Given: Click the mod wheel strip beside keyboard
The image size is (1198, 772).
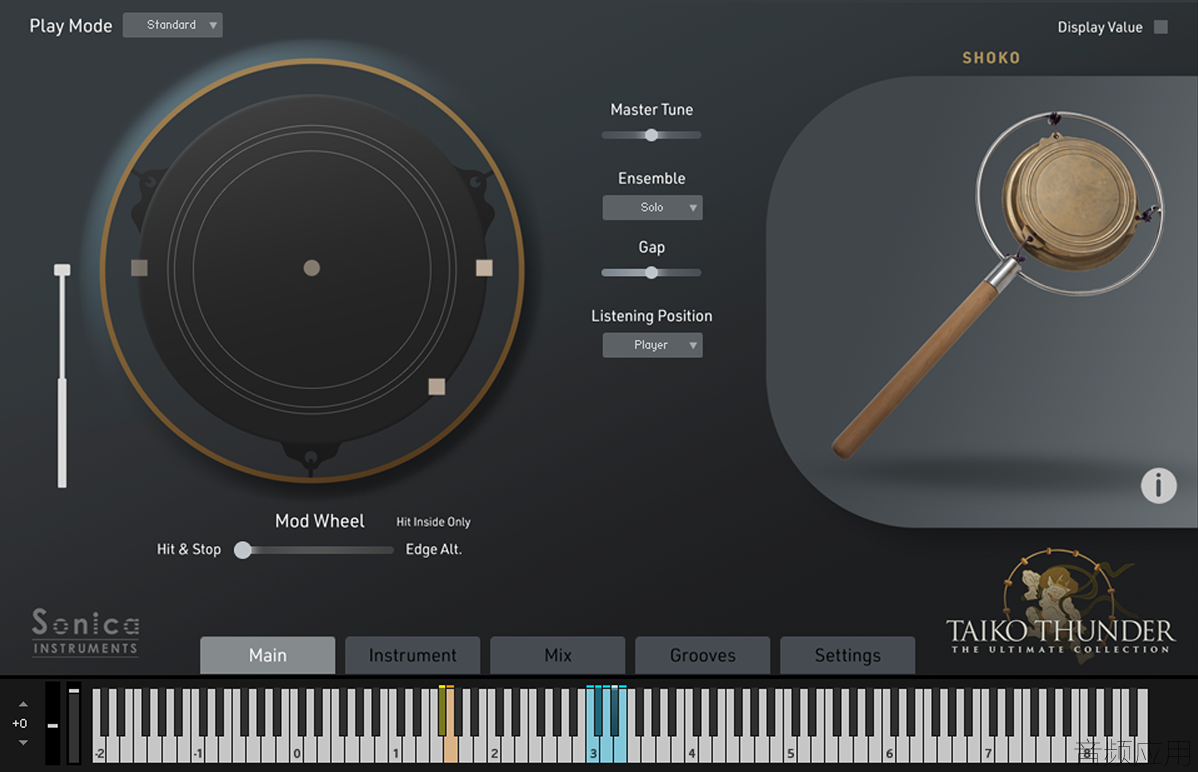Looking at the screenshot, I should click(x=73, y=723).
